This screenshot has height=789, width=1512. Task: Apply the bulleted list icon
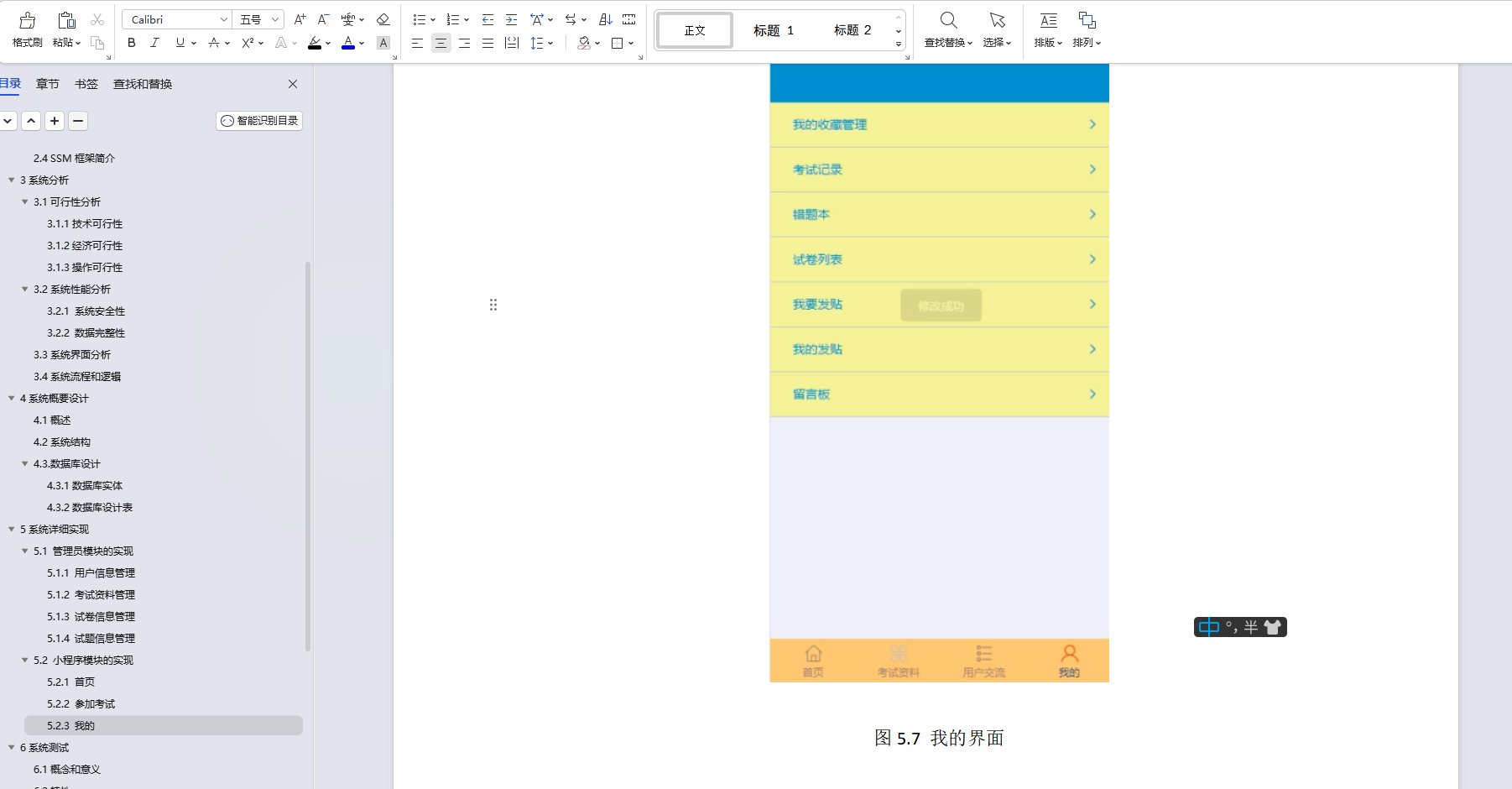pos(418,18)
